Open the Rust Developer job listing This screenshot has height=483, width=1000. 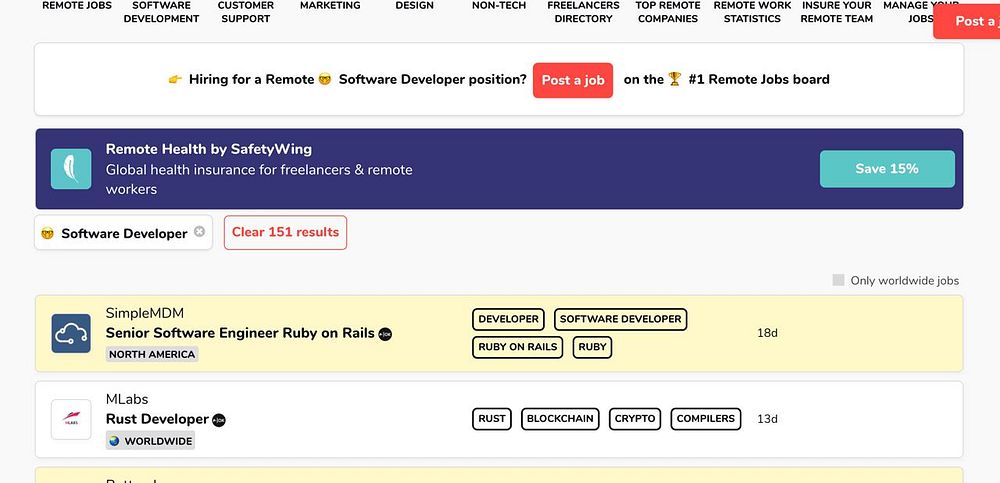[x=158, y=419]
